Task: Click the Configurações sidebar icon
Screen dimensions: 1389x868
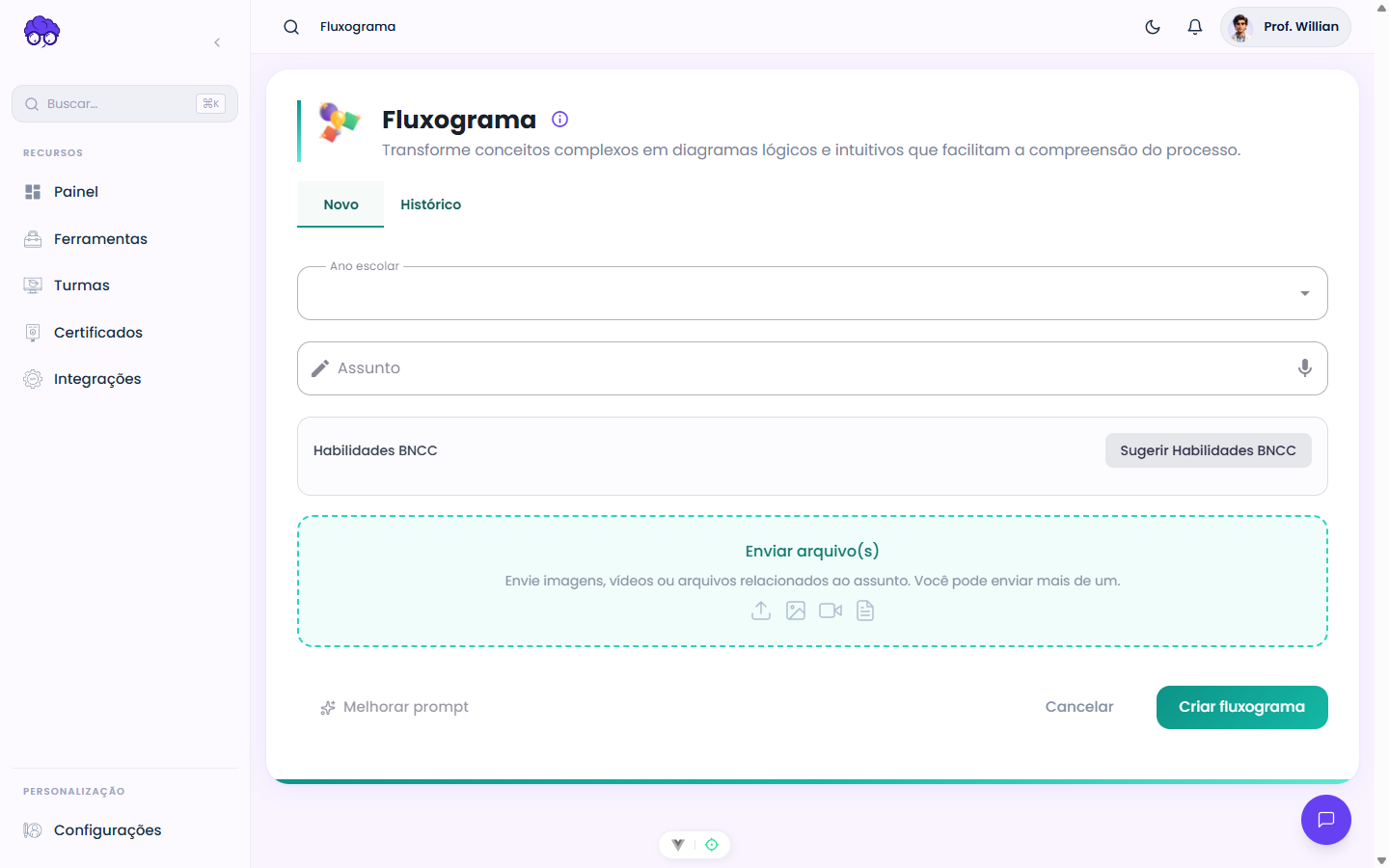Action: click(x=33, y=830)
